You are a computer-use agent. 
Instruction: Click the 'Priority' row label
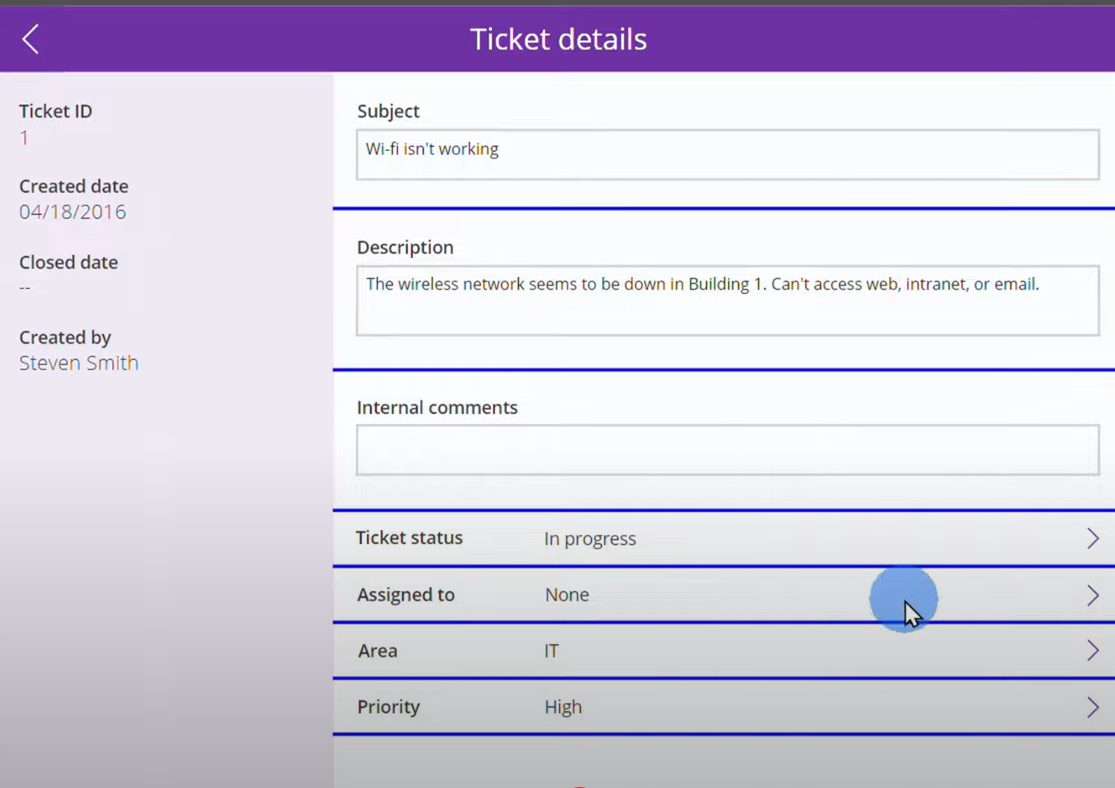pos(388,707)
